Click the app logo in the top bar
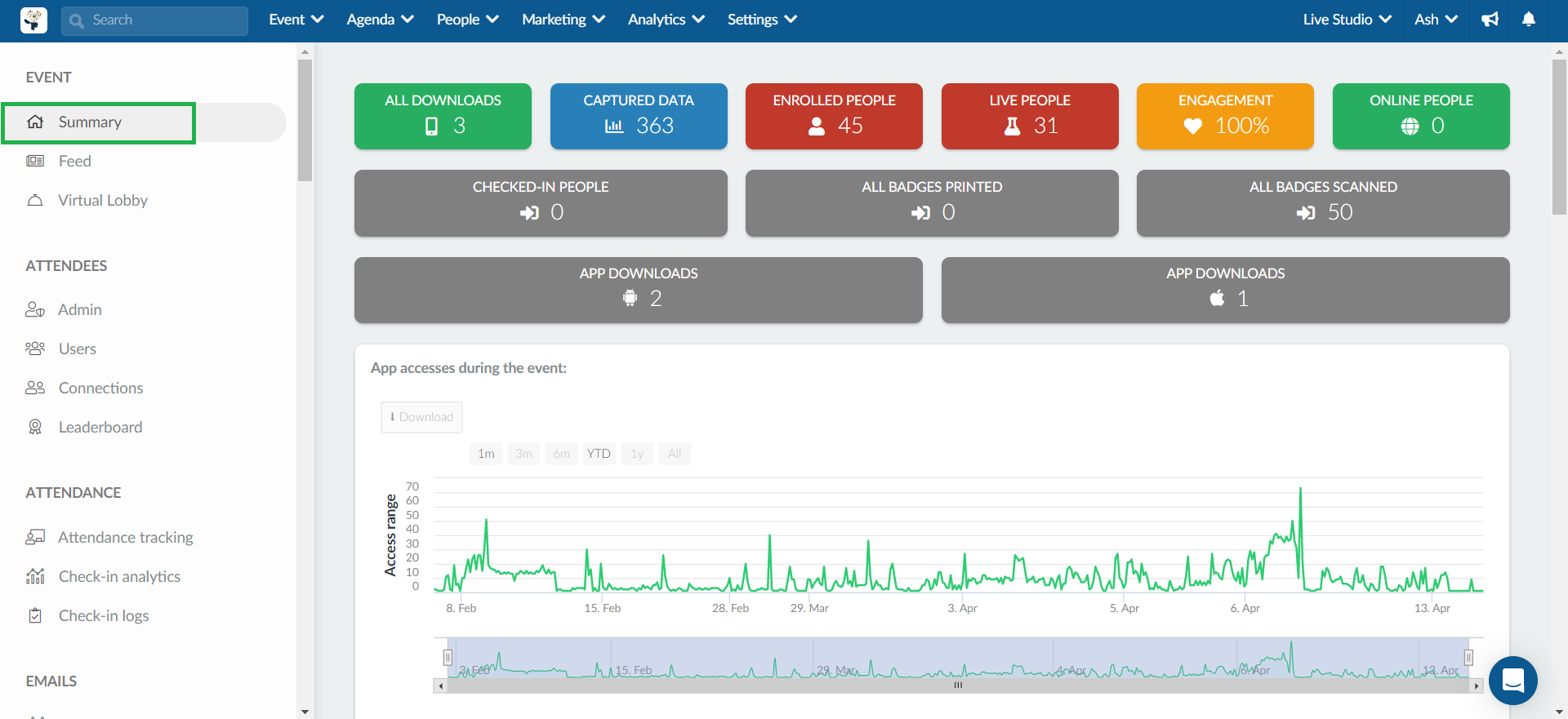The height and width of the screenshot is (719, 1568). (33, 20)
